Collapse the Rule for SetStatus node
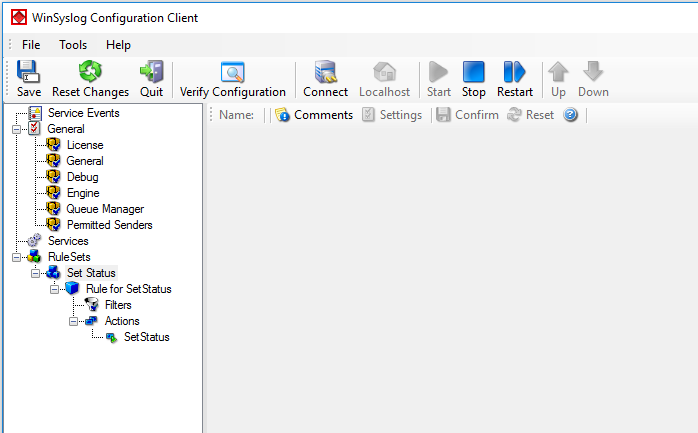 pyautogui.click(x=55, y=290)
